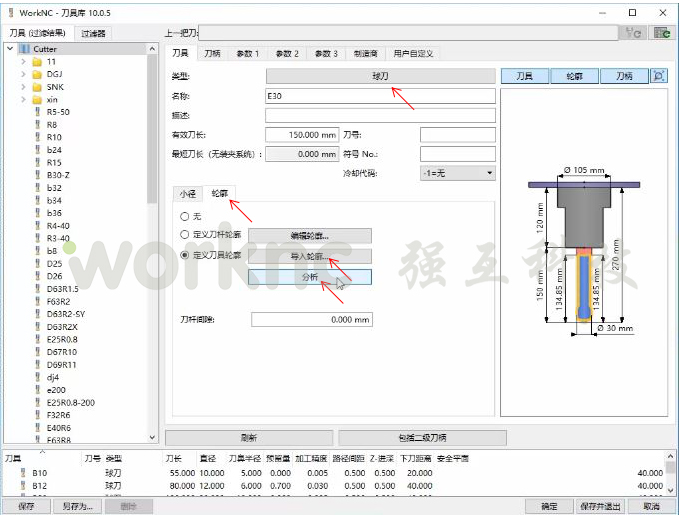This screenshot has width=681, height=516.
Task: Select 定义刀具轮廓 radio option
Action: point(185,255)
